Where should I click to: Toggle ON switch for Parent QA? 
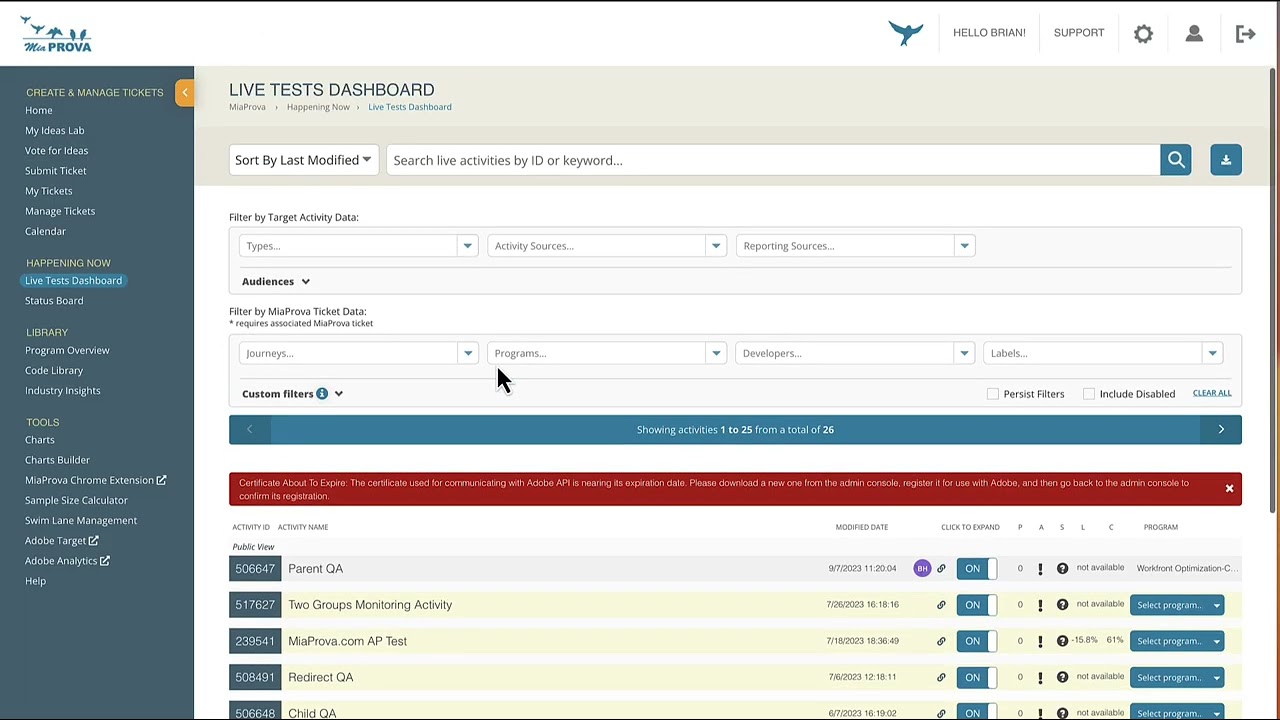976,568
